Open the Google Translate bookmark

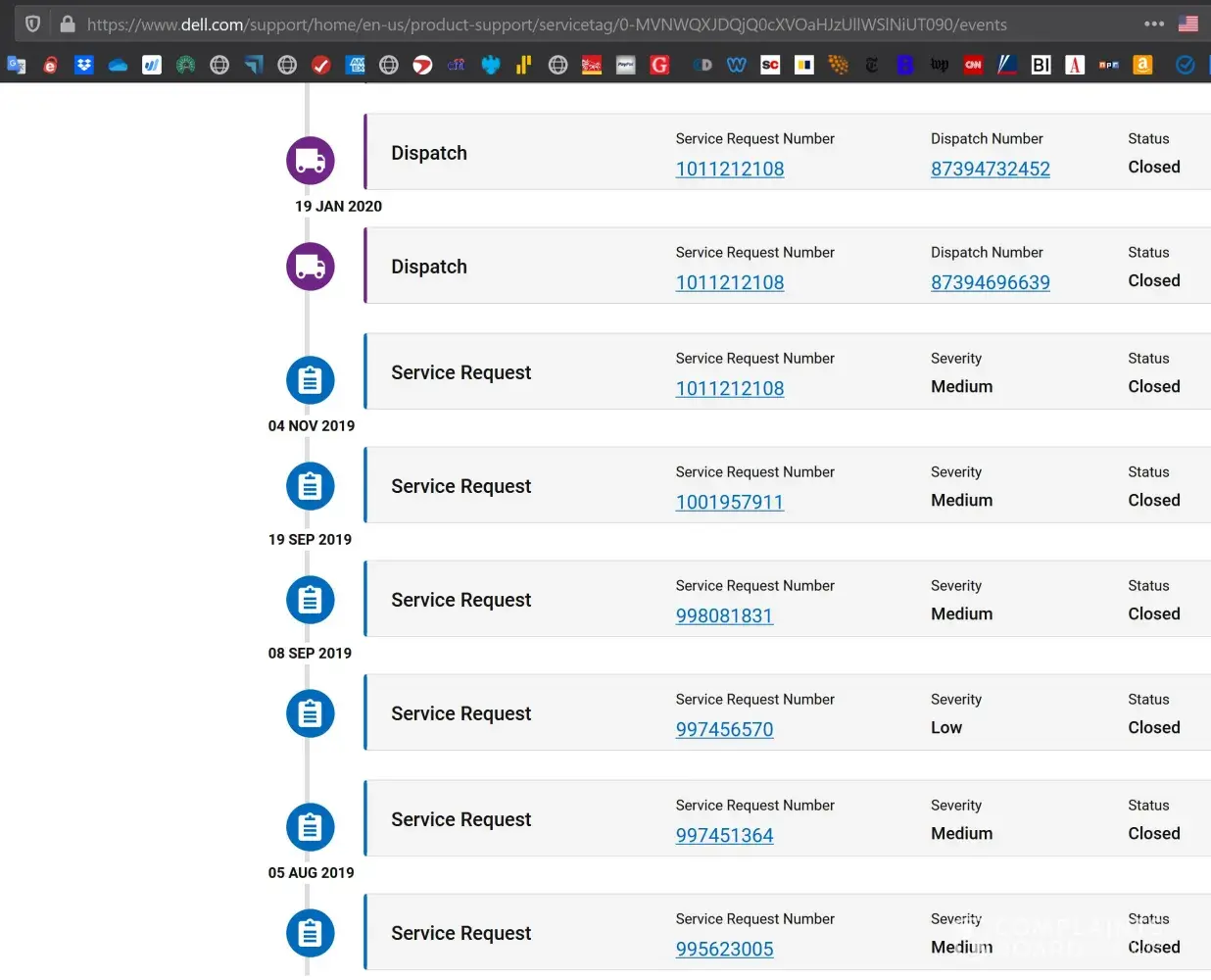tap(17, 65)
